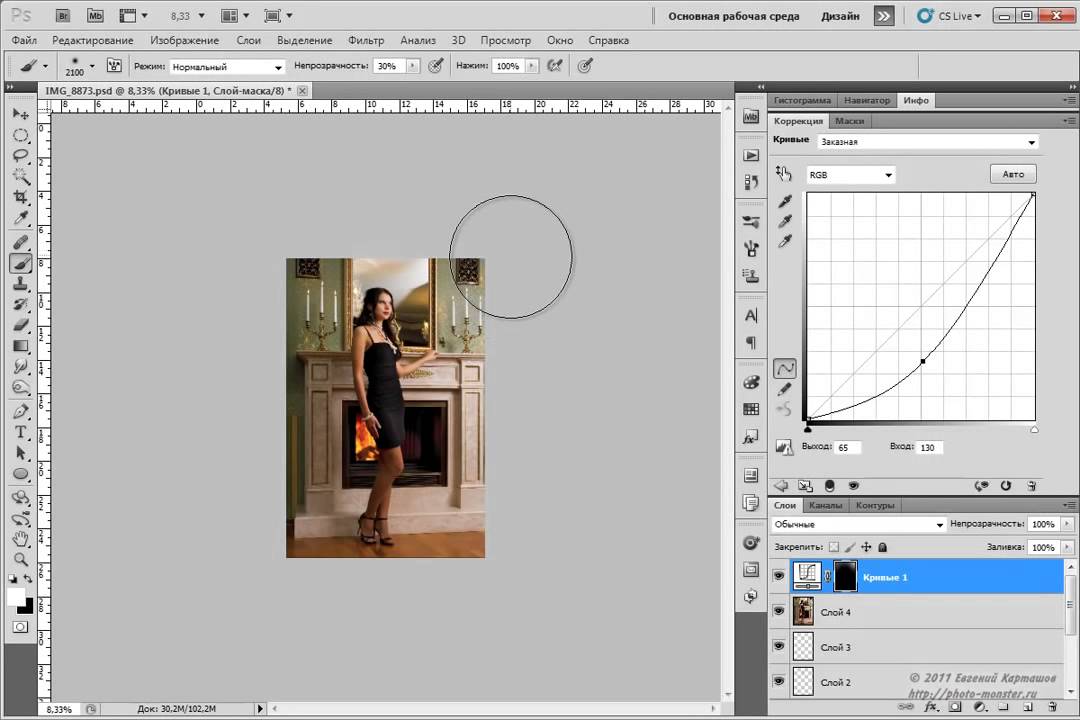The image size is (1080, 720).
Task: Delete the adjustment with the Curves trash icon
Action: [x=1032, y=485]
